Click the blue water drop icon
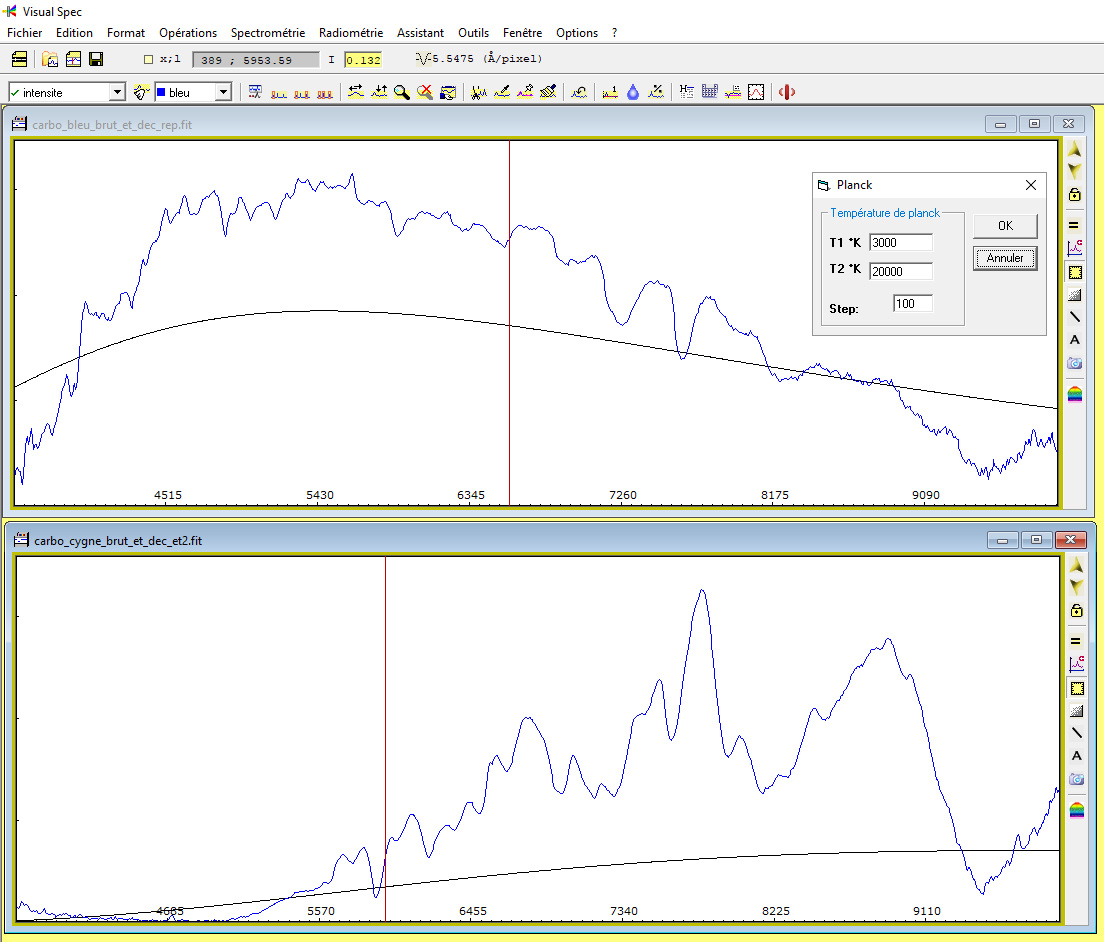This screenshot has height=942, width=1104. point(633,92)
